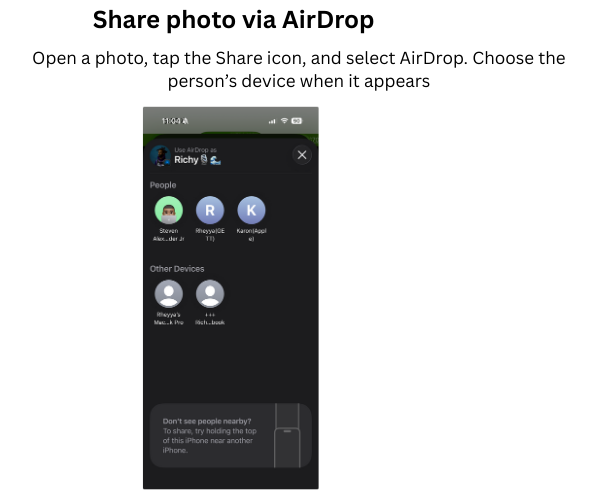Pick the Karon contact circle with letter K
Viewport: 598px width, 490px height.
251,210
